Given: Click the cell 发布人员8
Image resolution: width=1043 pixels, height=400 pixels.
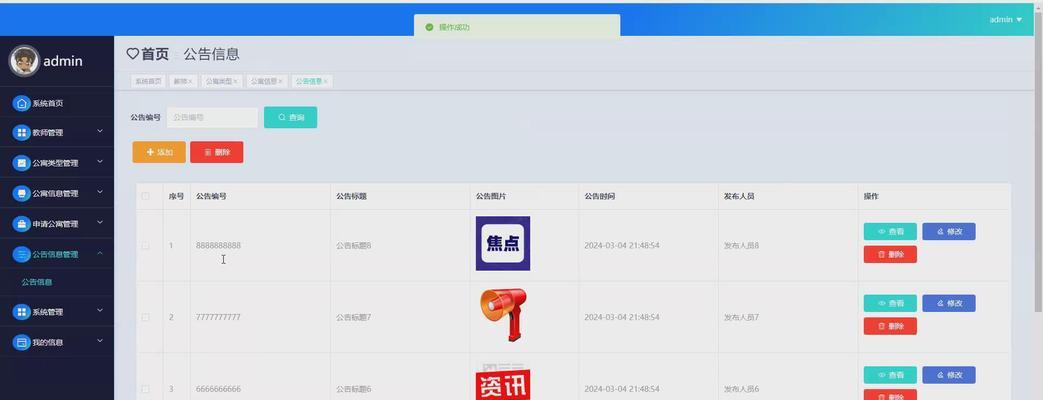Looking at the screenshot, I should tap(742, 246).
